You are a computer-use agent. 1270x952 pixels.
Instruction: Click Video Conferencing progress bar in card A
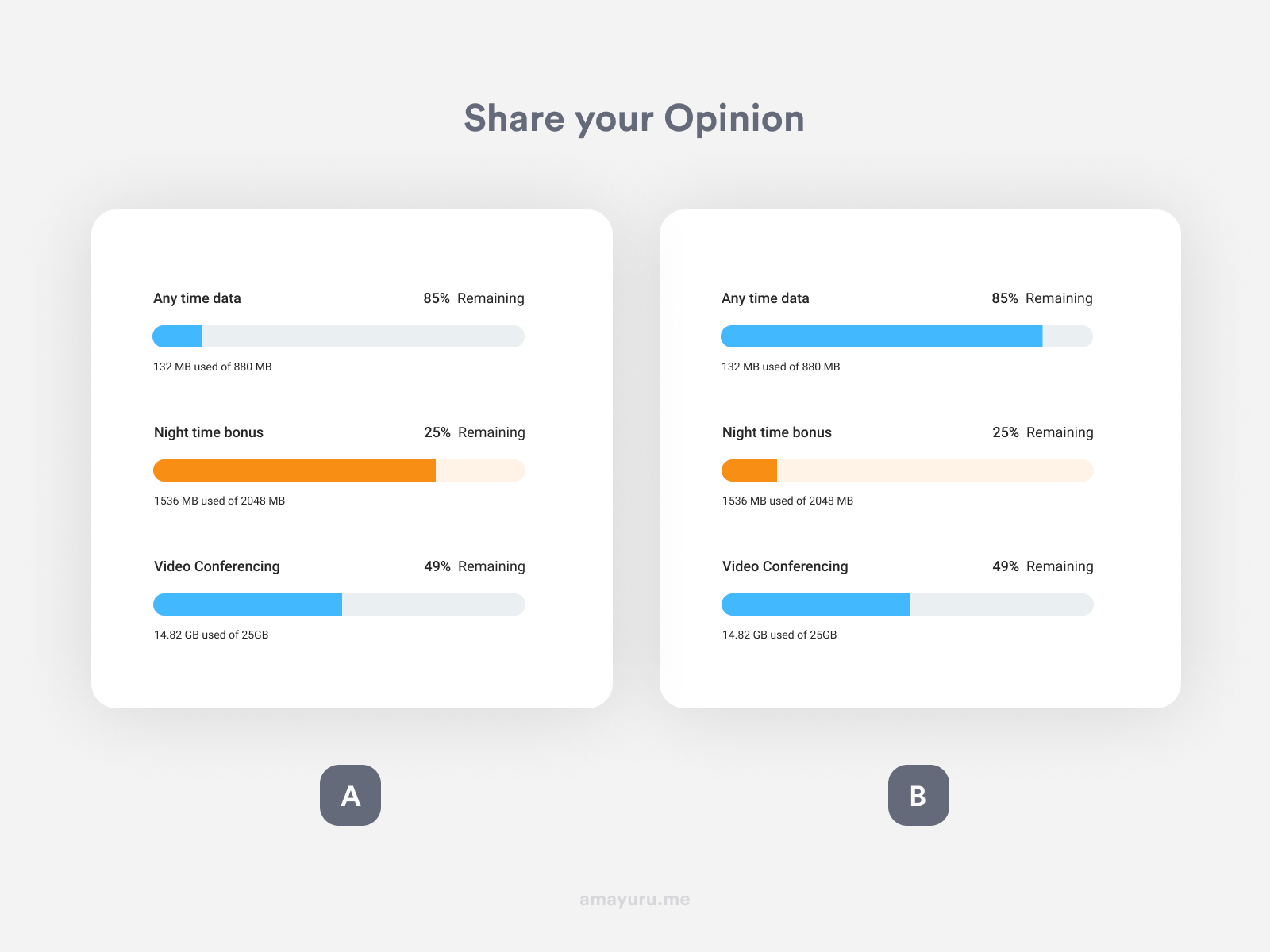339,605
